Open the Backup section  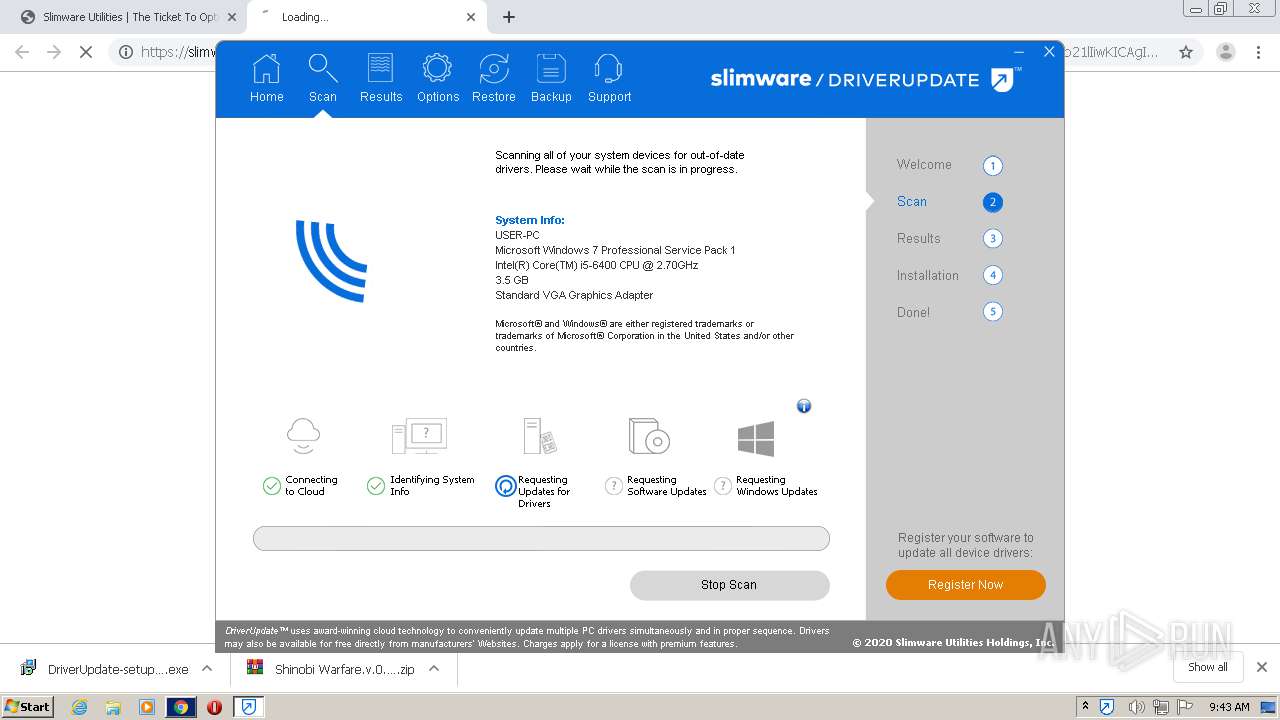tap(551, 78)
